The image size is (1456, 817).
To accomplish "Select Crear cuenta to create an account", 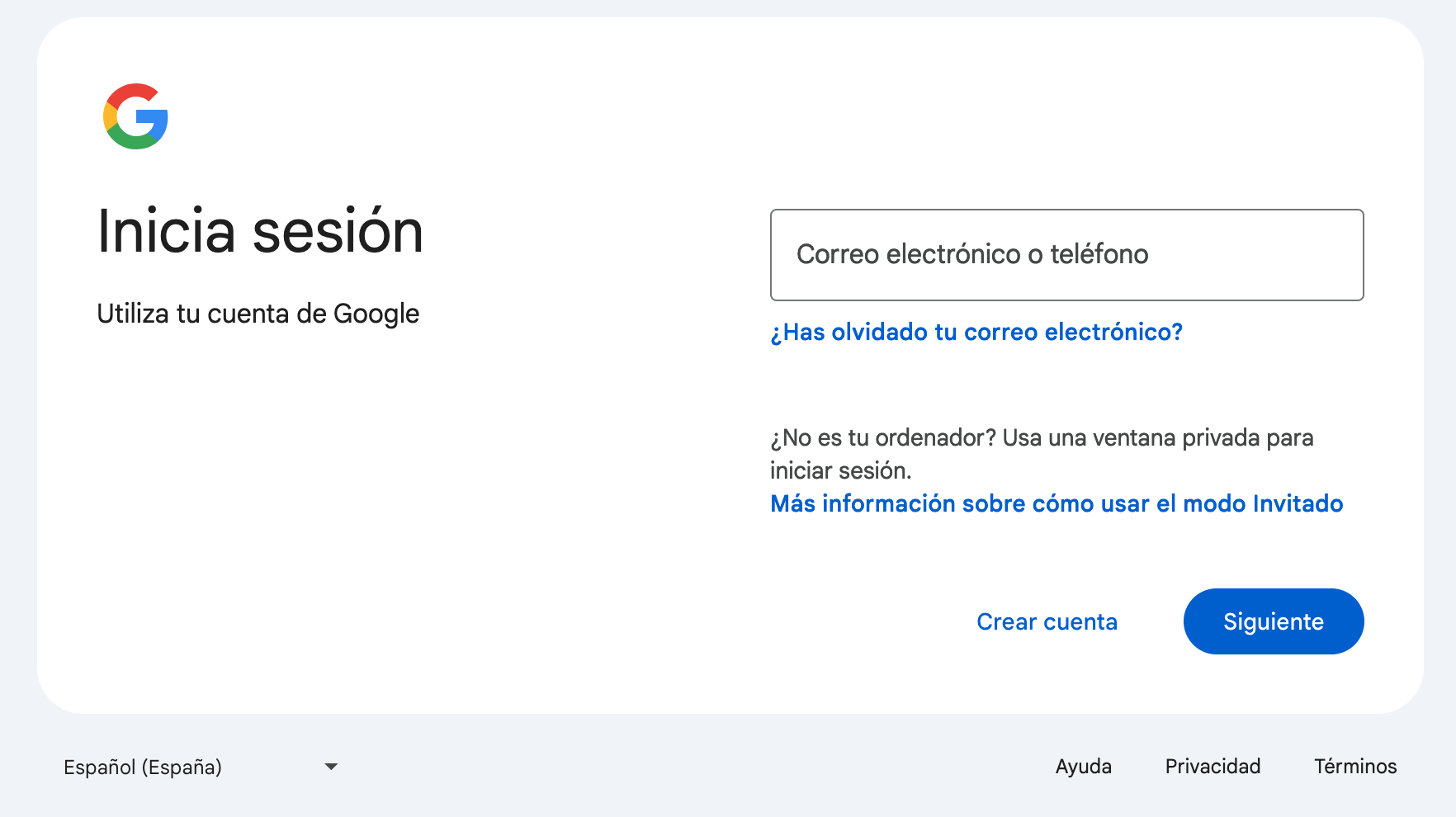I will (1047, 621).
